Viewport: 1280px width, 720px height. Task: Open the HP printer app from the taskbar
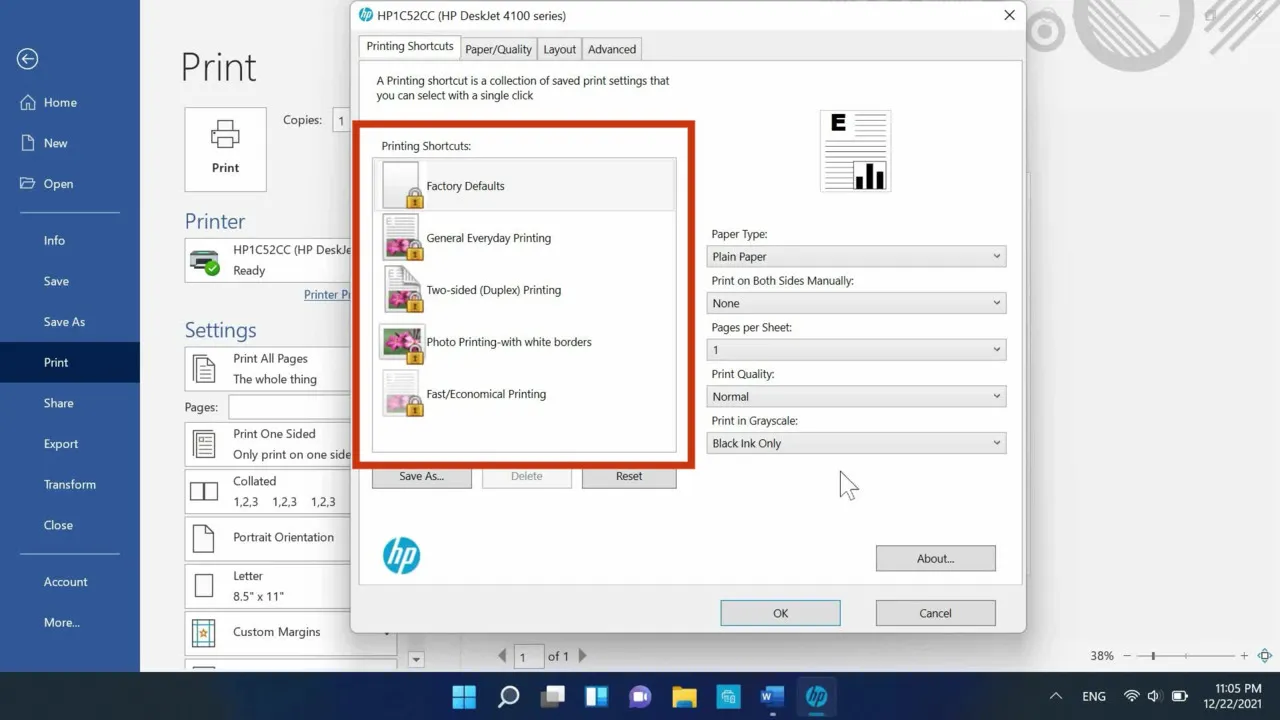(x=816, y=696)
